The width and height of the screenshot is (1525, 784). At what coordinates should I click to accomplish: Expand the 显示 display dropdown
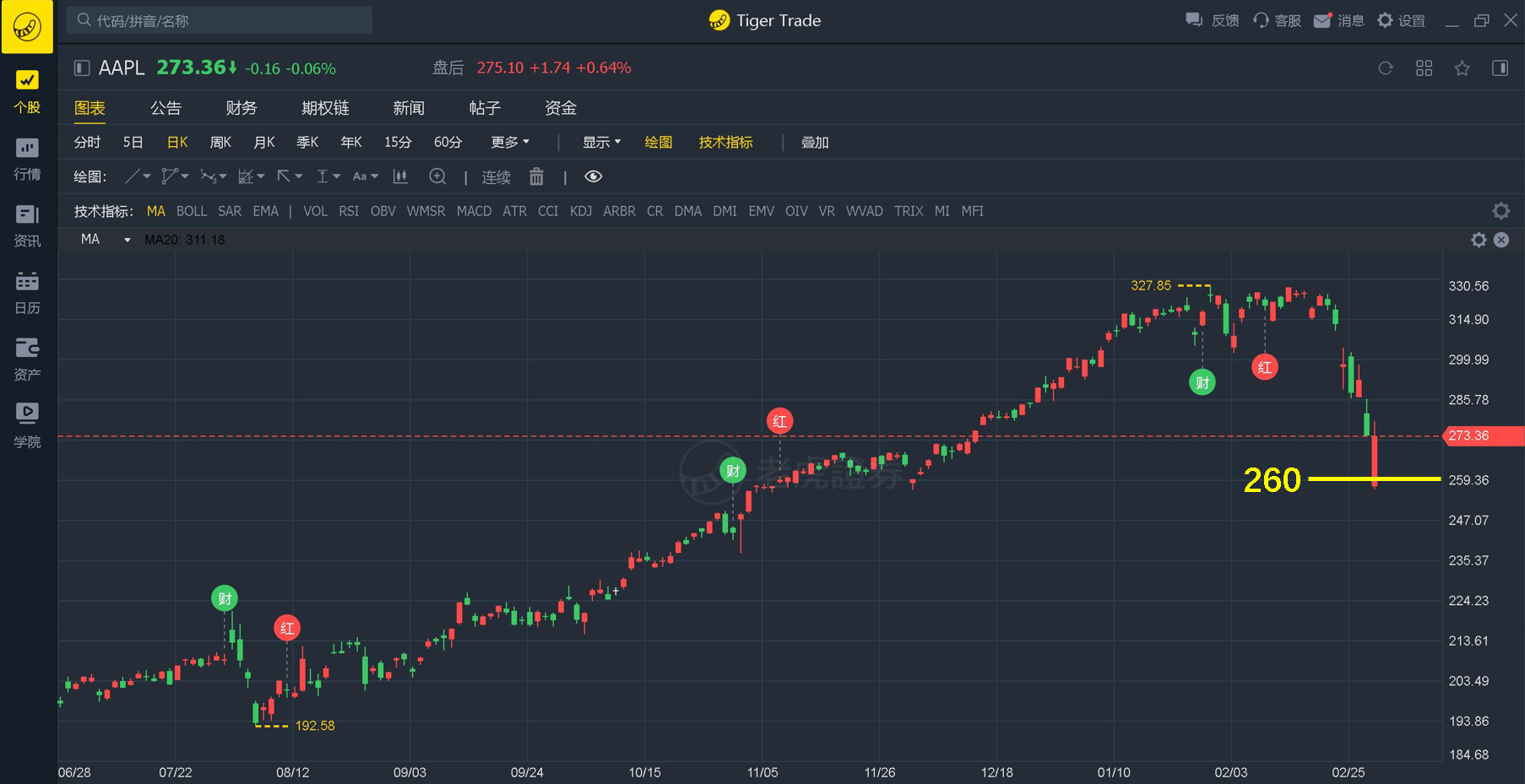[x=601, y=143]
